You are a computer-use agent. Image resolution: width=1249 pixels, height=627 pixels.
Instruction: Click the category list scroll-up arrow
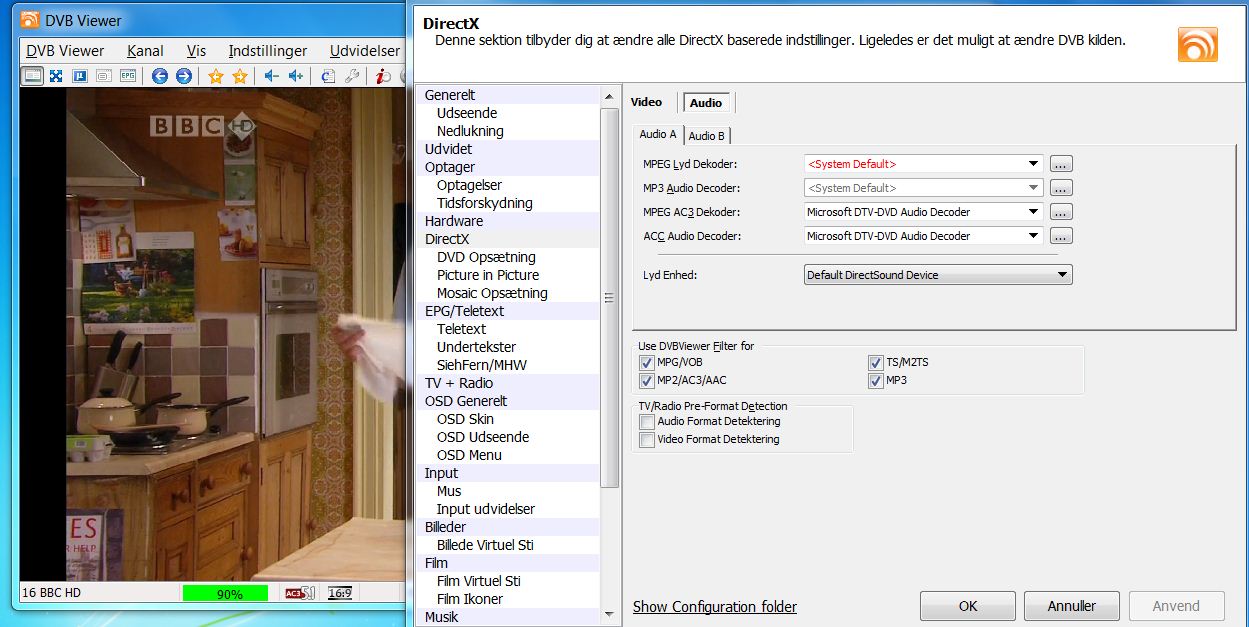click(609, 96)
